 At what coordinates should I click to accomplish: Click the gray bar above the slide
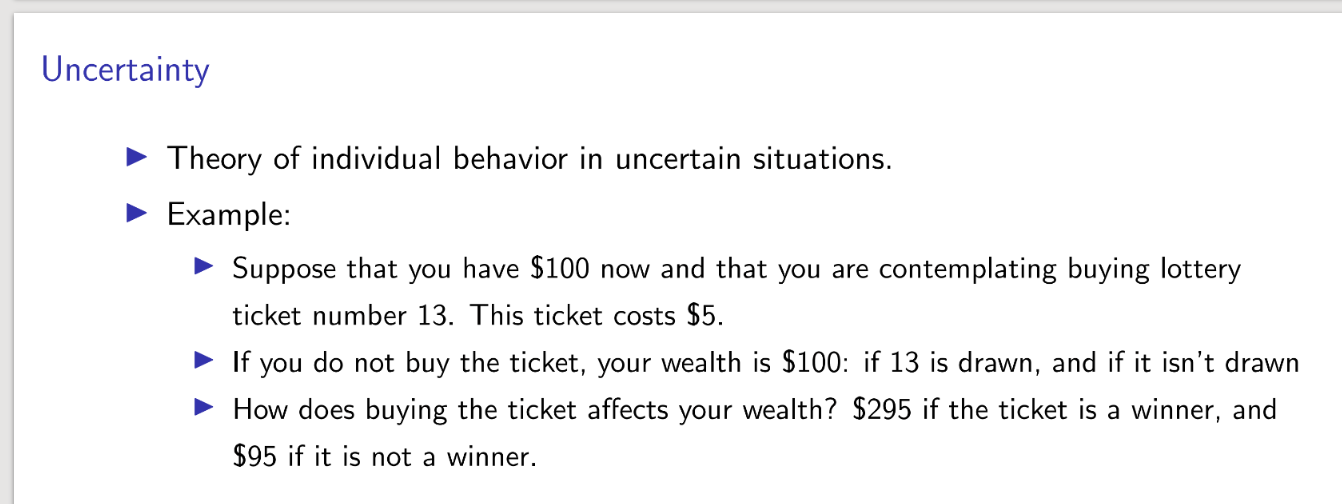click(671, 6)
